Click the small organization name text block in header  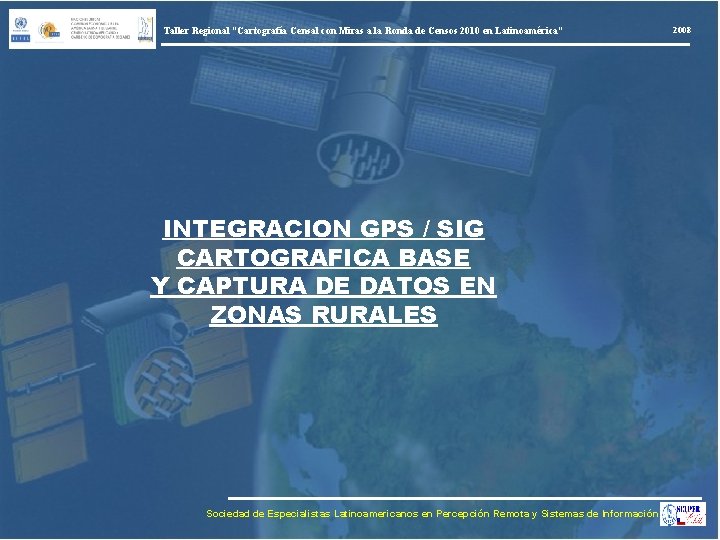tap(100, 29)
